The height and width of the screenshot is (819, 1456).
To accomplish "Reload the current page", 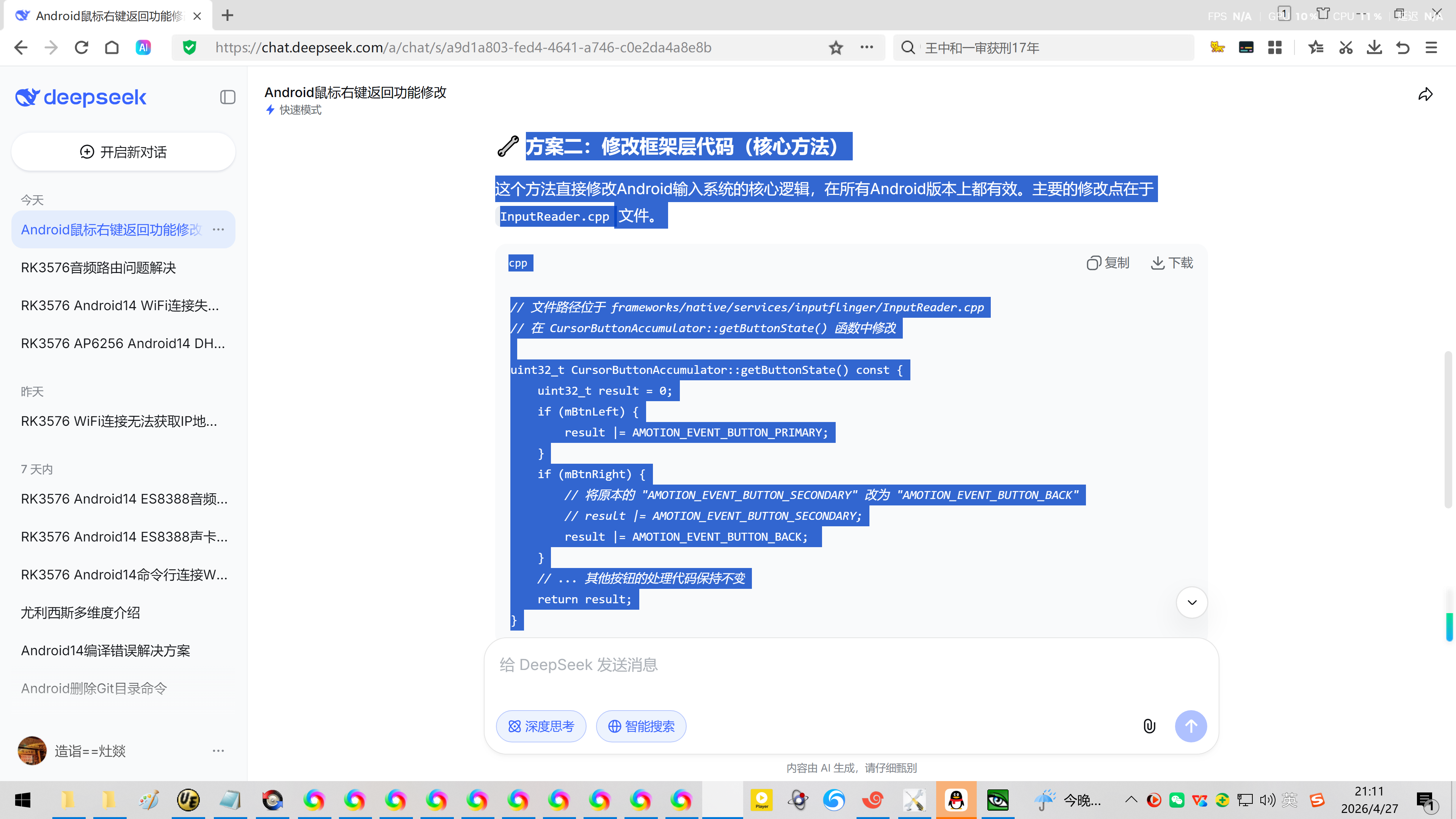I will 82,47.
